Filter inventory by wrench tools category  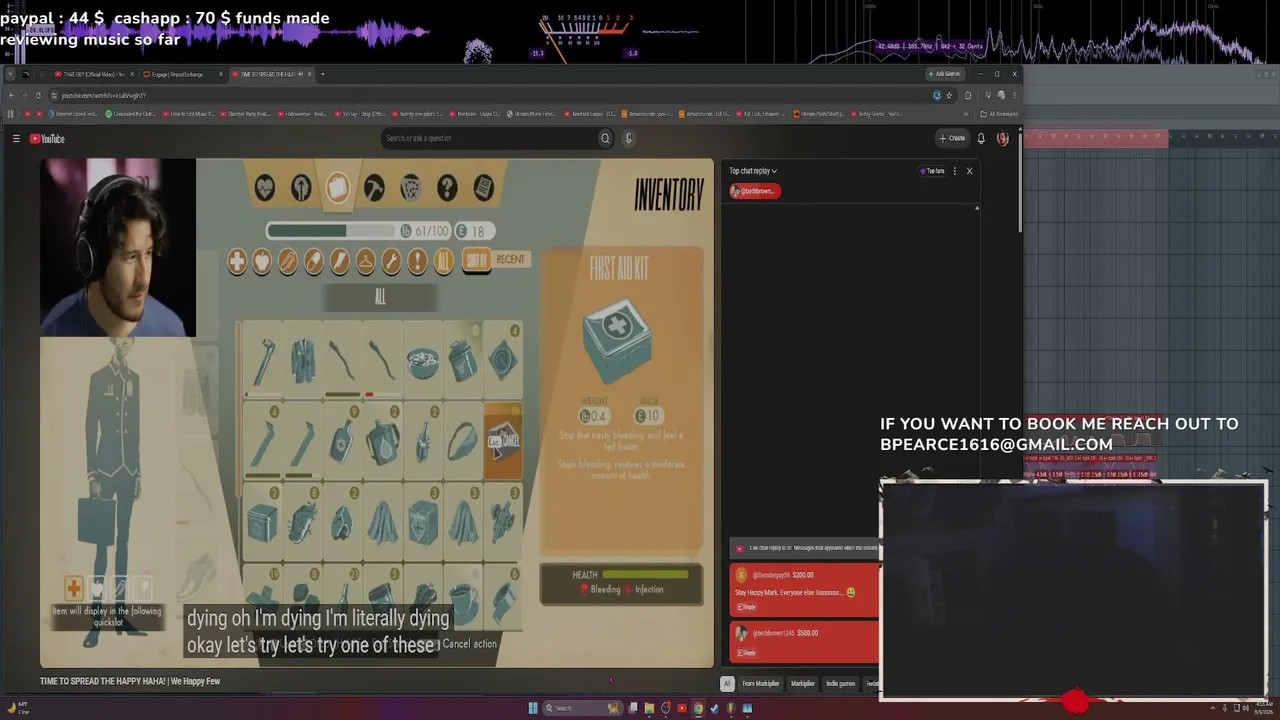[x=392, y=262]
